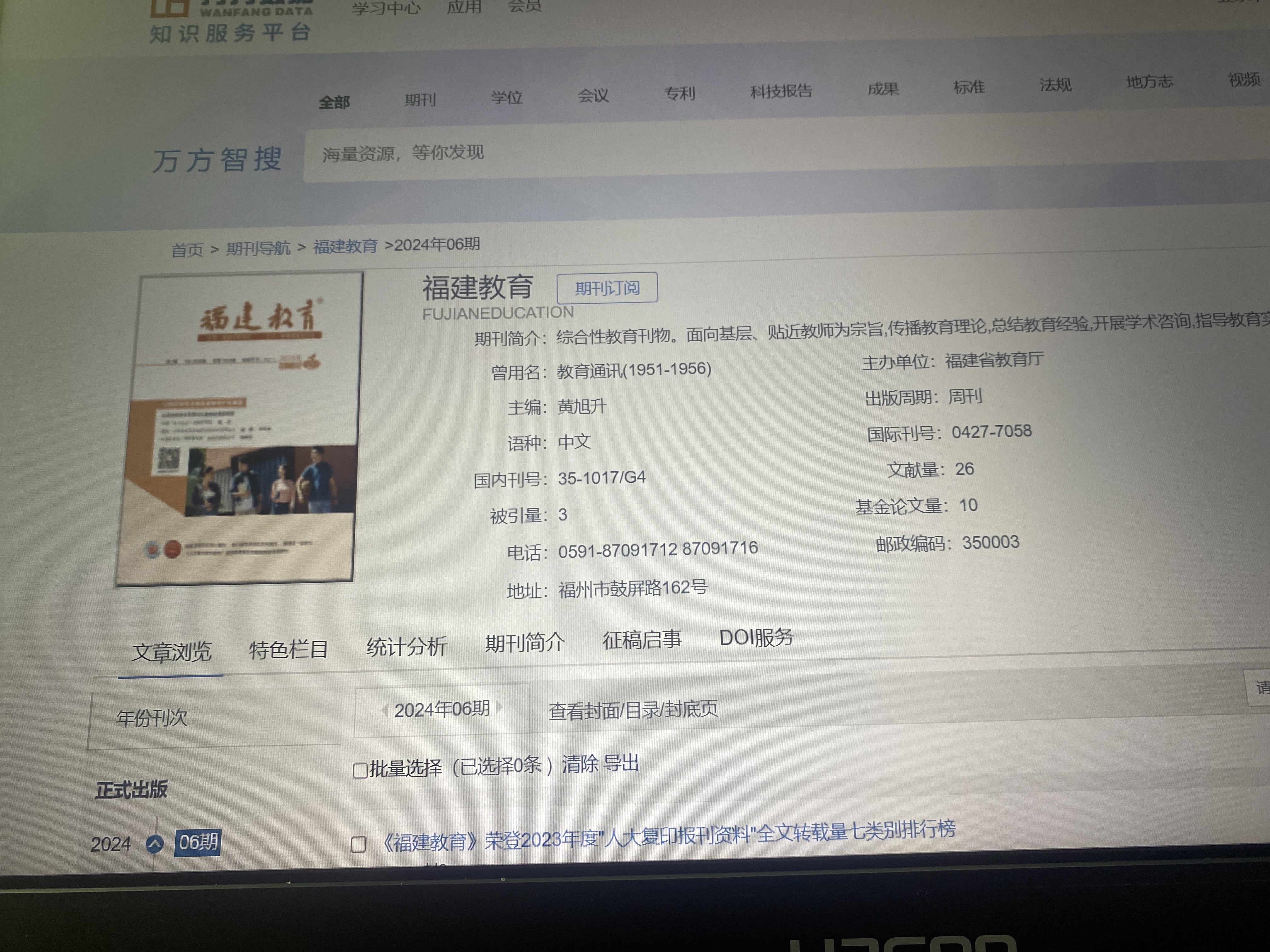Click 导出 to export selection
1270x952 pixels.
click(x=621, y=763)
